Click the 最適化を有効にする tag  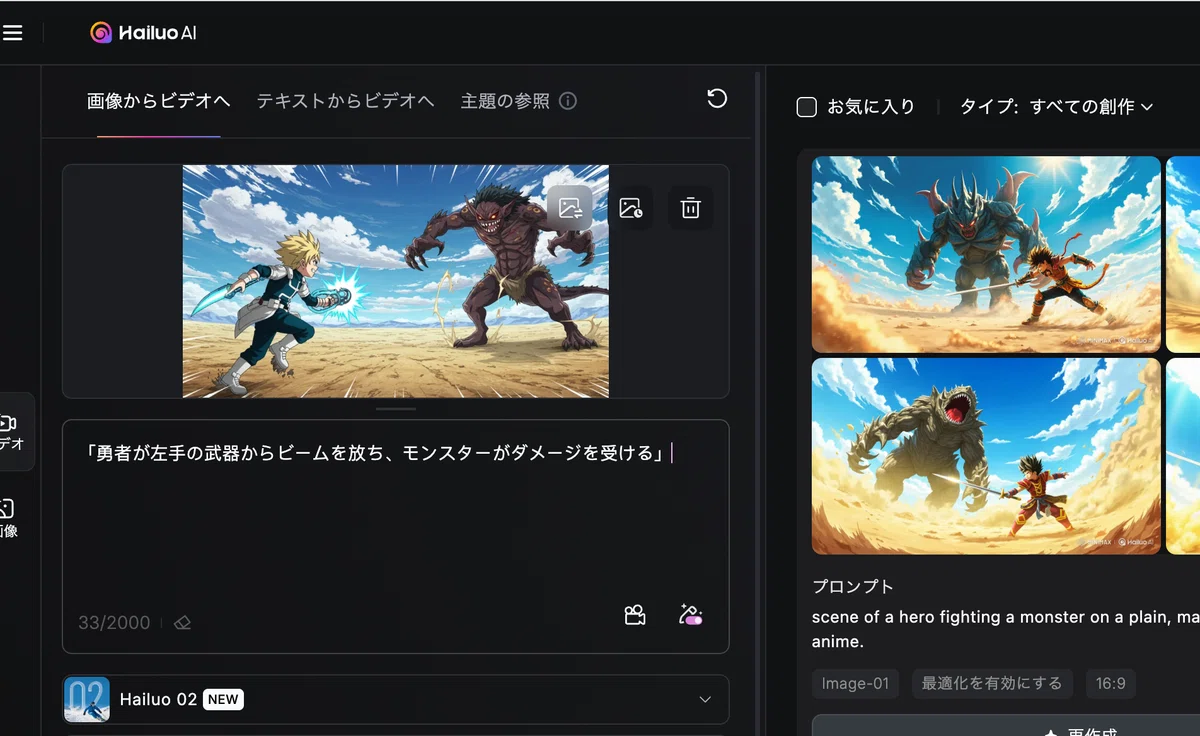[992, 684]
